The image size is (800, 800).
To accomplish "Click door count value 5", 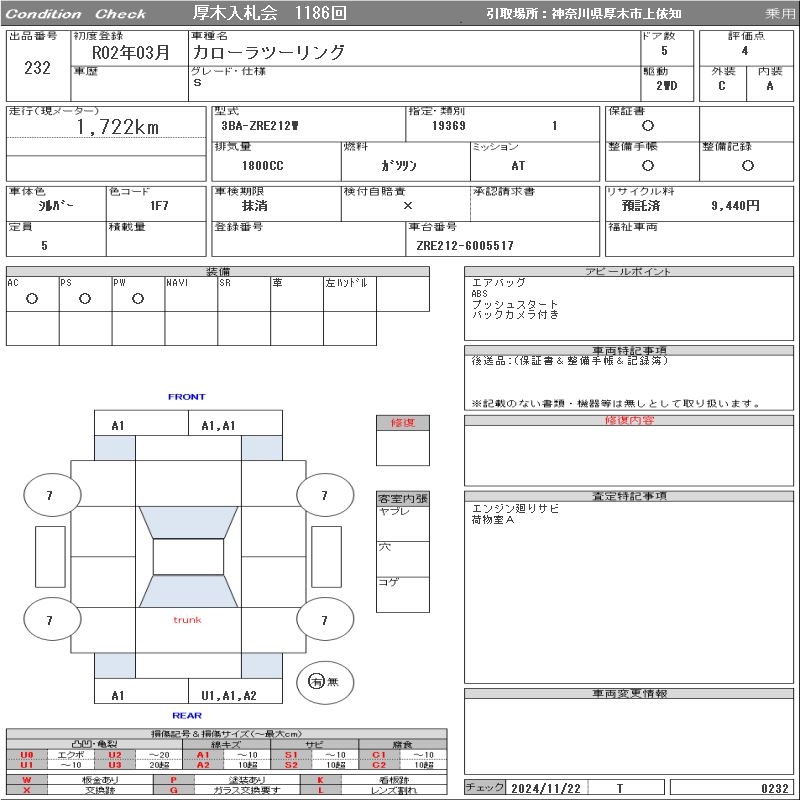I will 664,51.
